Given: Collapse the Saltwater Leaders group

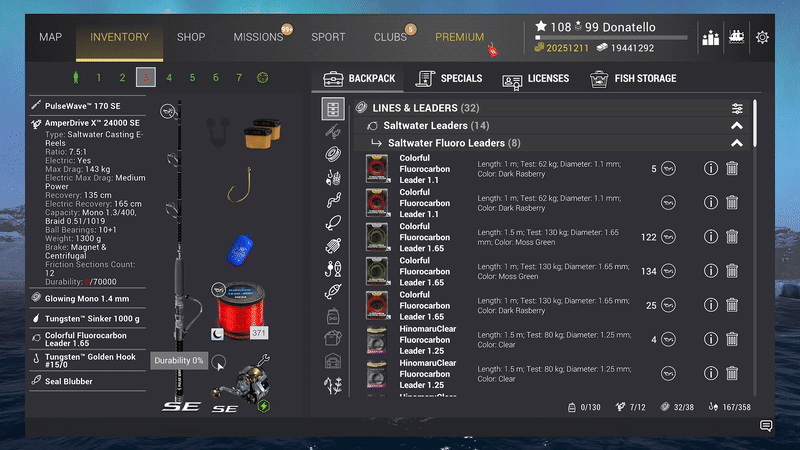Looking at the screenshot, I should (x=737, y=126).
